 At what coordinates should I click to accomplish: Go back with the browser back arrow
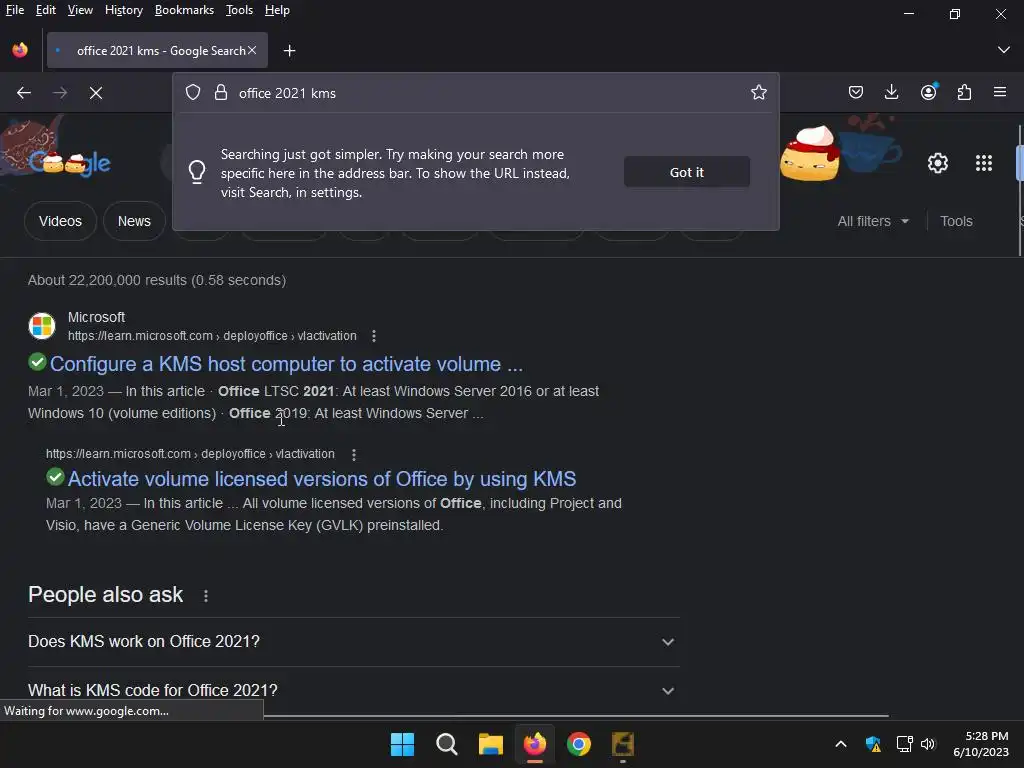pos(24,93)
